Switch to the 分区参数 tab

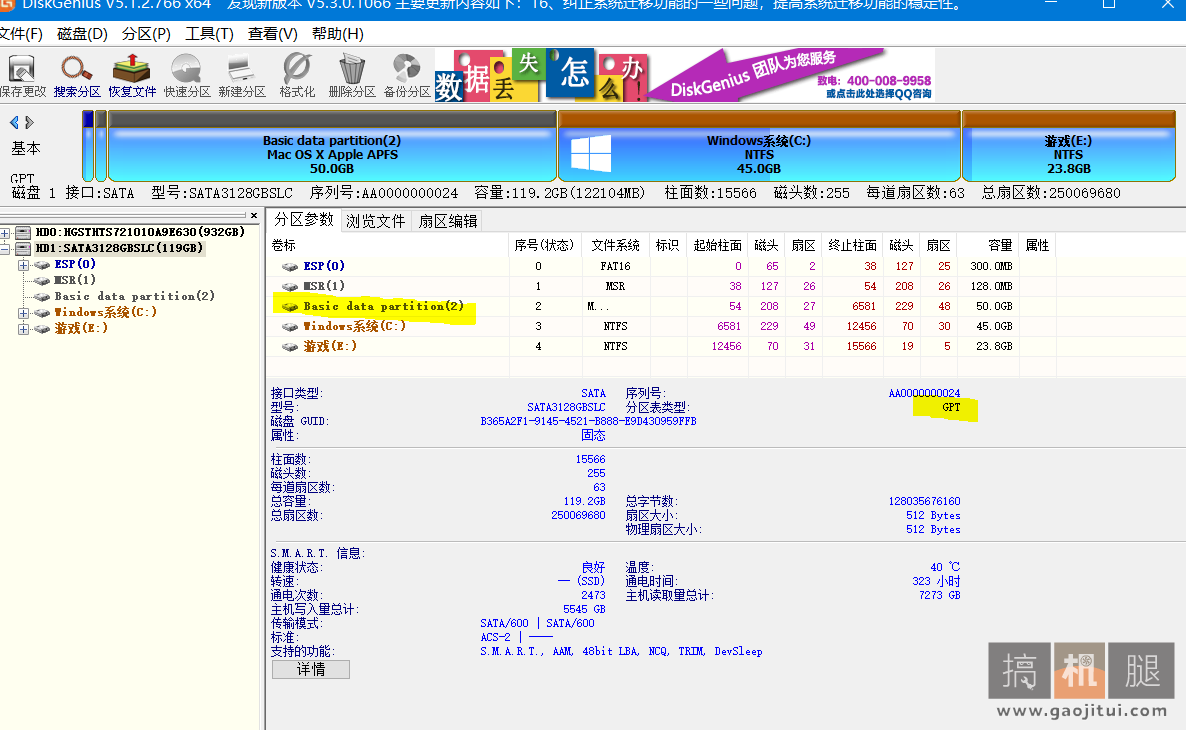(x=303, y=219)
